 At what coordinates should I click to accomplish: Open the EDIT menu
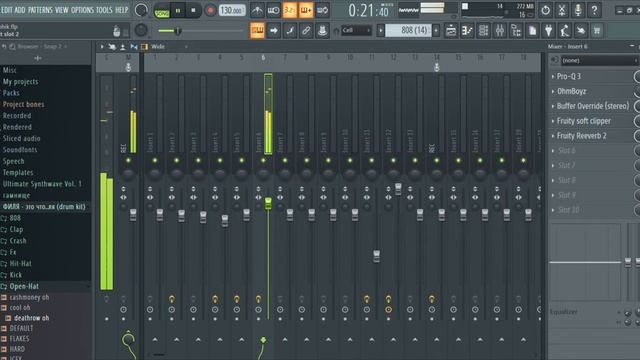pyautogui.click(x=7, y=10)
